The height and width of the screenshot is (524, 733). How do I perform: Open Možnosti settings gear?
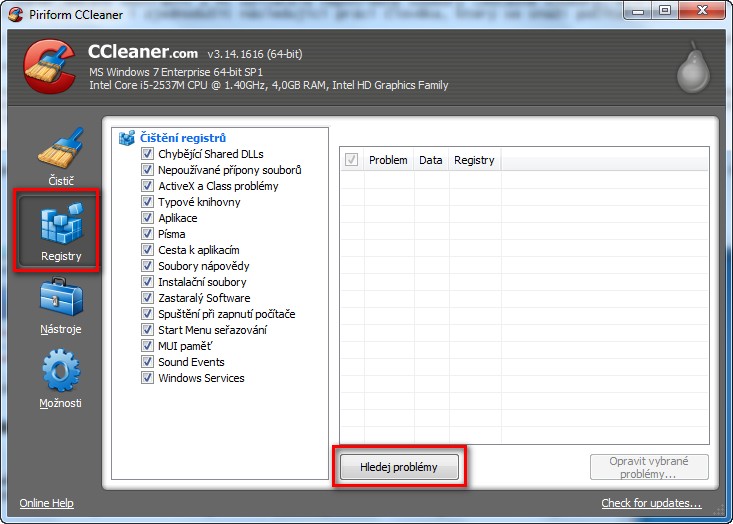pyautogui.click(x=61, y=379)
